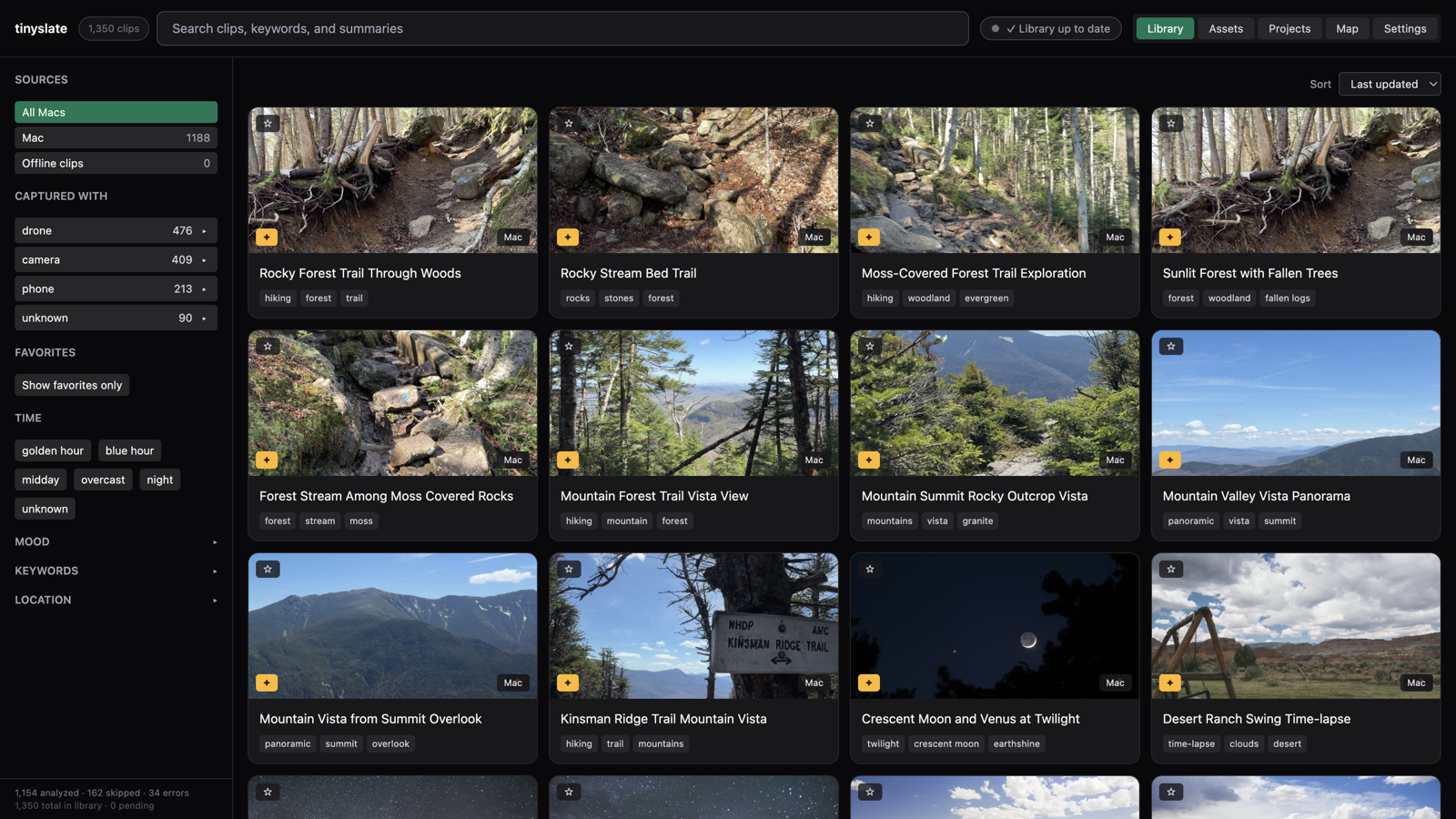The image size is (1456, 819).
Task: Star the Mountain Vista from Summit Overlook clip
Action: click(268, 570)
